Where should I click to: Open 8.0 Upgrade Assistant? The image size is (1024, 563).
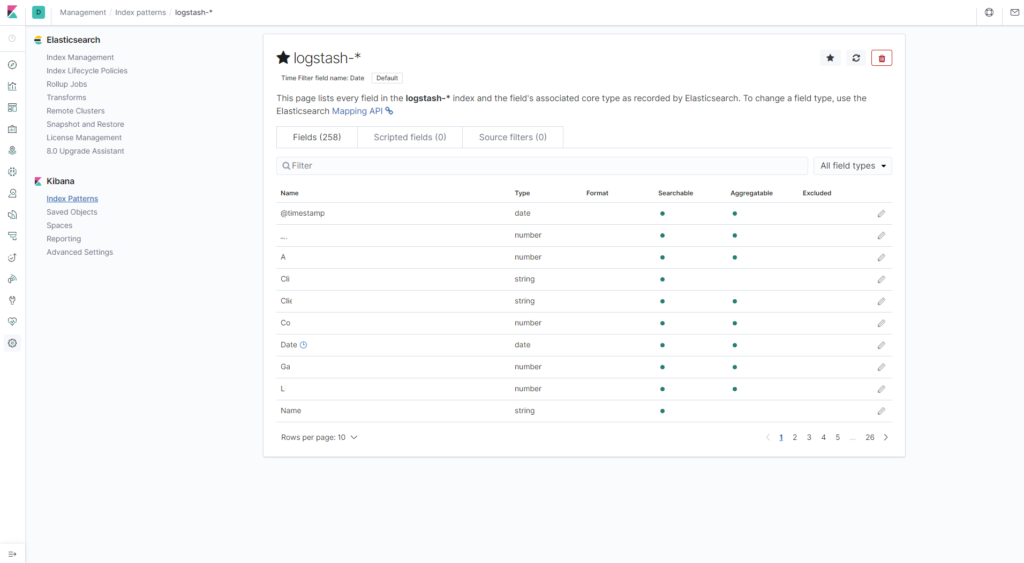(x=85, y=151)
